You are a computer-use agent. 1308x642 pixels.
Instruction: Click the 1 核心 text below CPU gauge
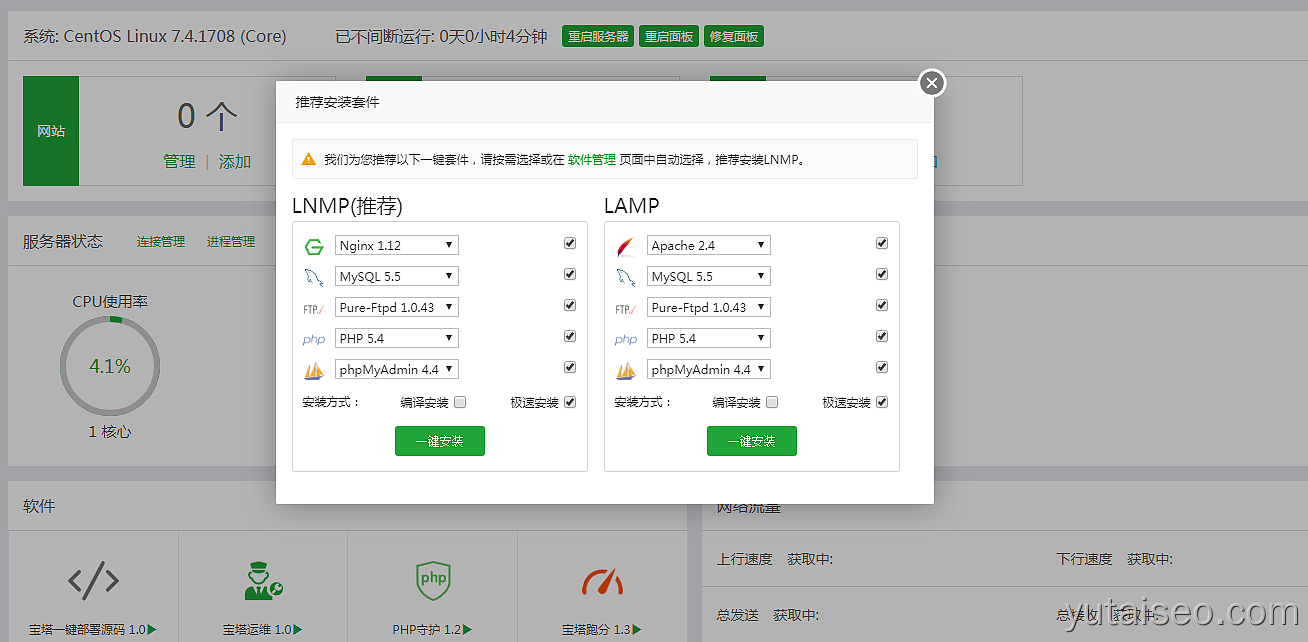point(110,432)
